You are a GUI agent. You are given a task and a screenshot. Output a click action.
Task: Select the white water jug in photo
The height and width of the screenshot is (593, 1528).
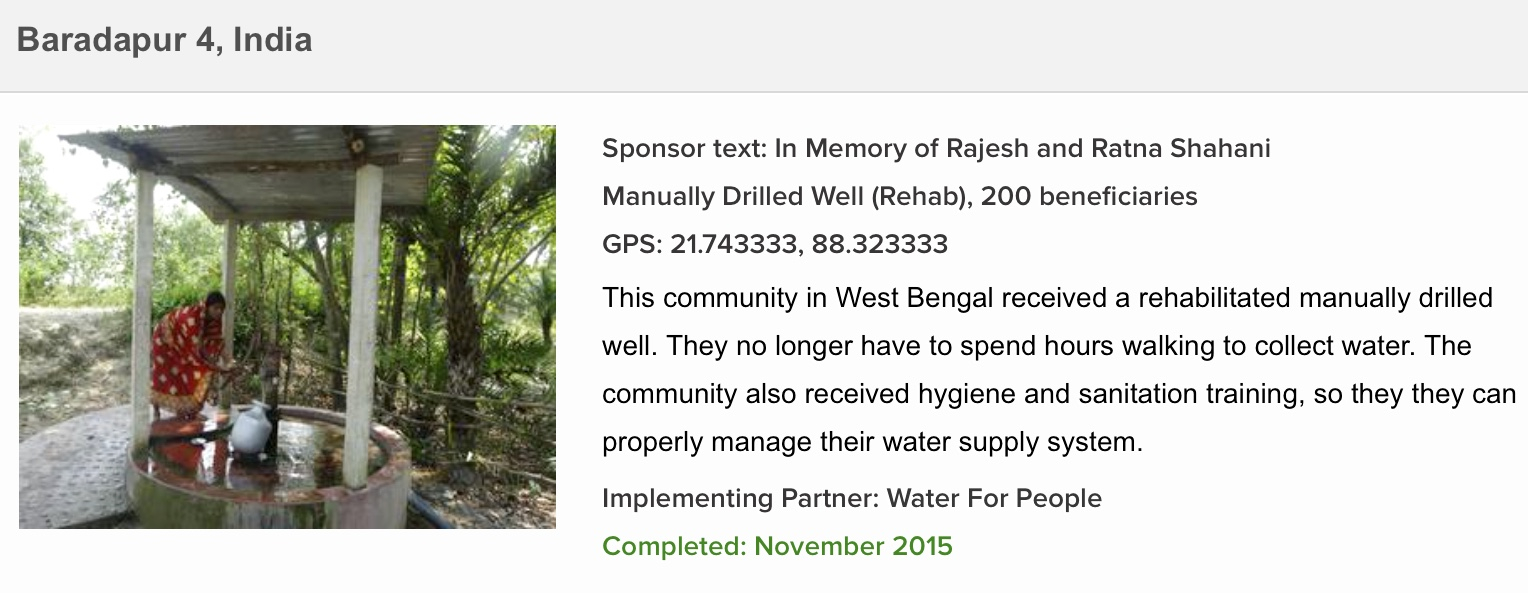250,429
